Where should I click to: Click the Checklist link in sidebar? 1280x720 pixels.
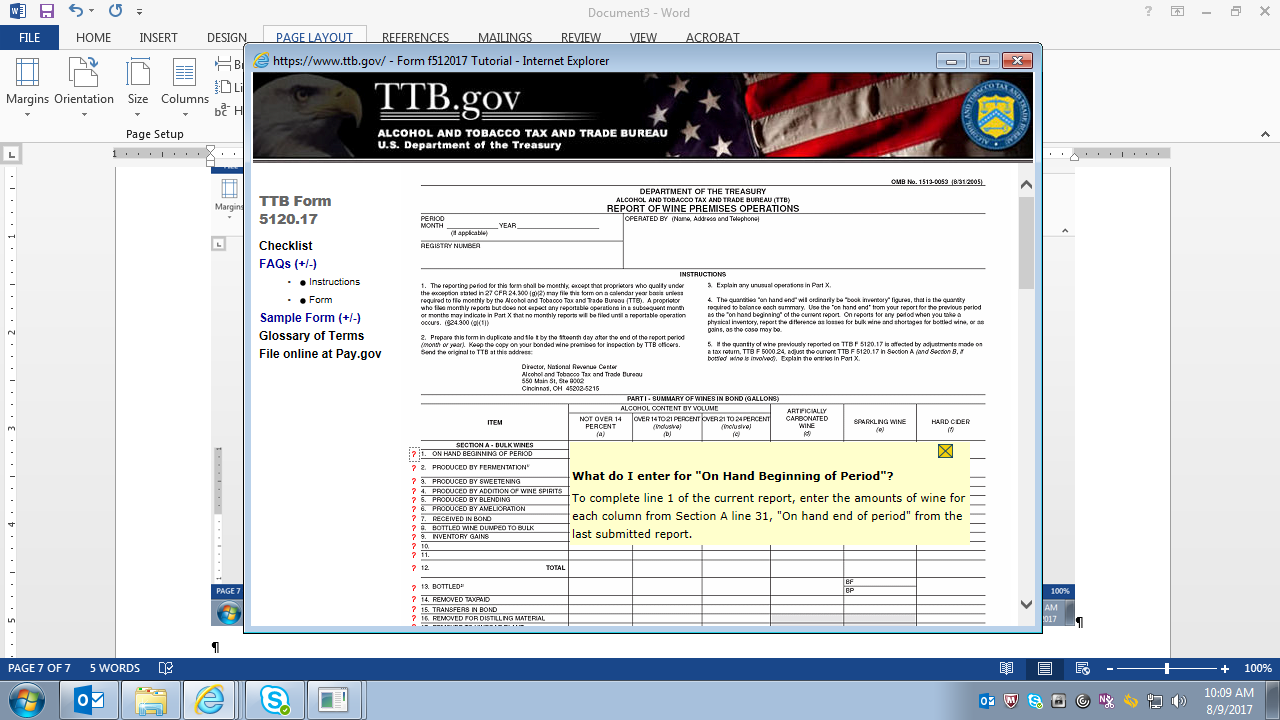pos(285,246)
